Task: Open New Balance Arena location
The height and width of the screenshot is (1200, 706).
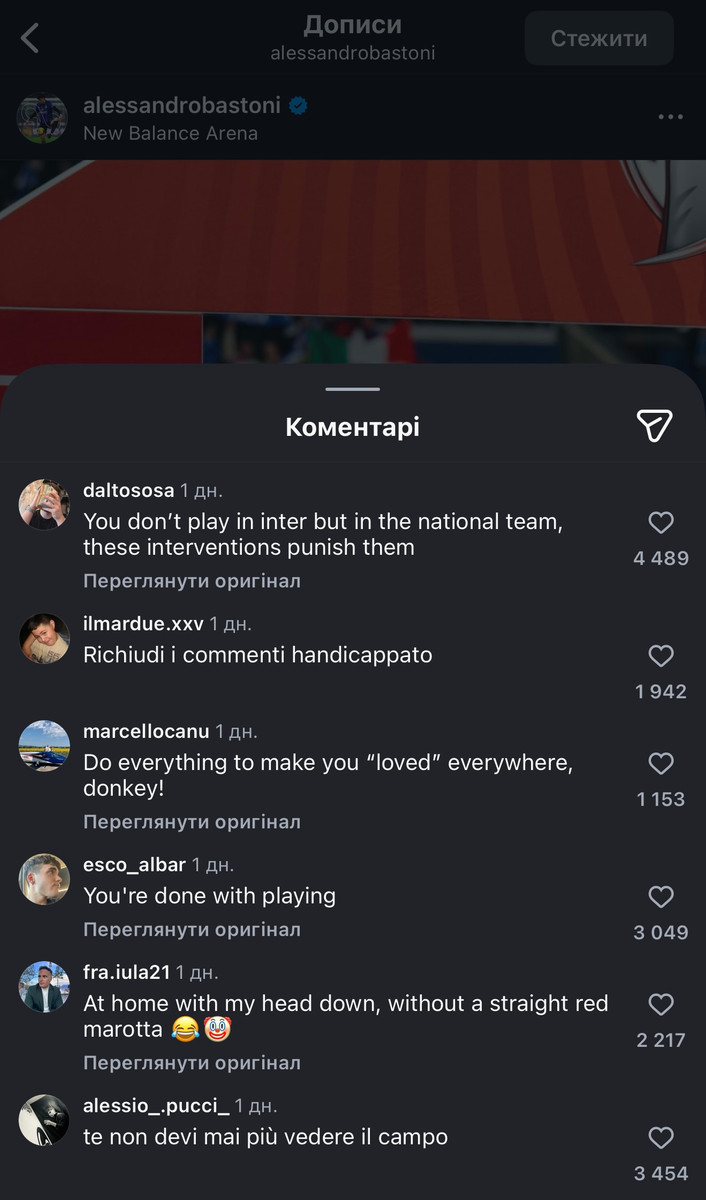Action: [170, 133]
